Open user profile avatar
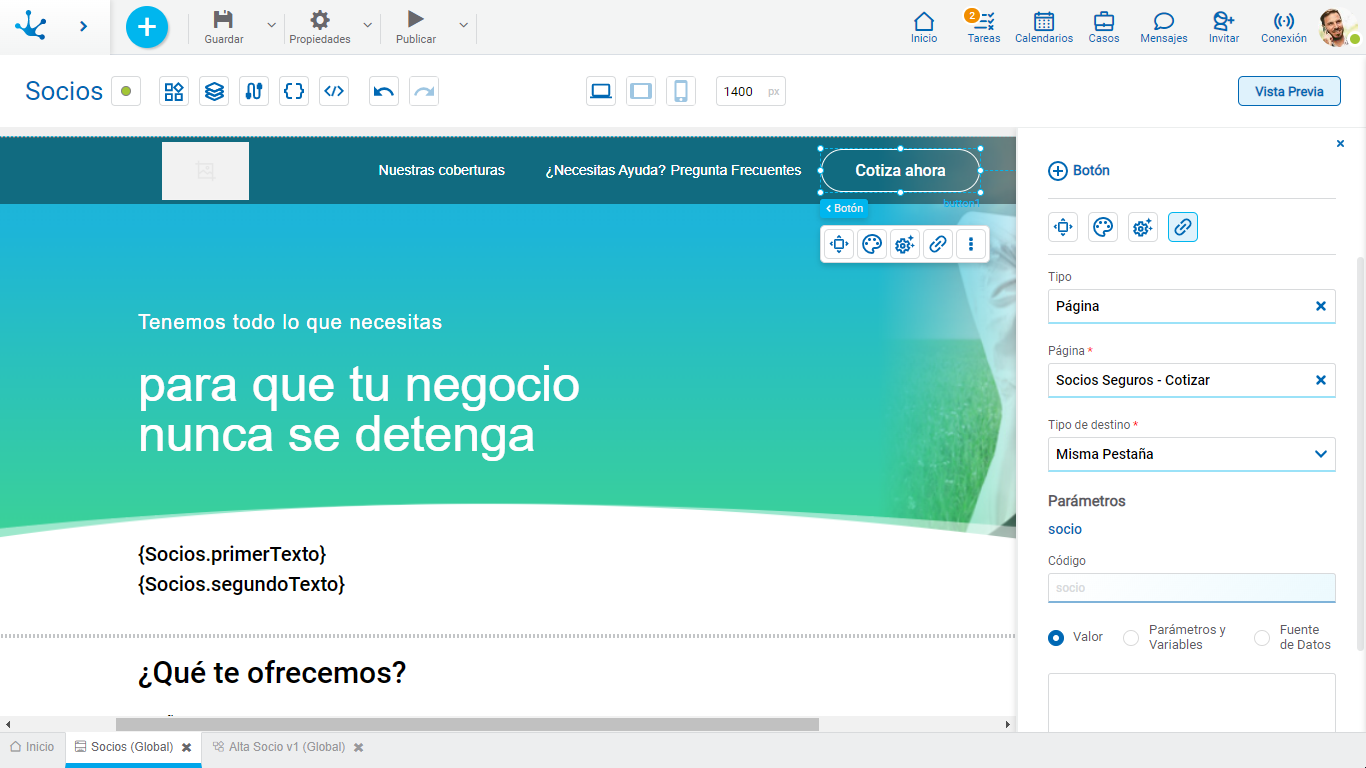Screen dimensions: 1366x768 pyautogui.click(x=1337, y=27)
